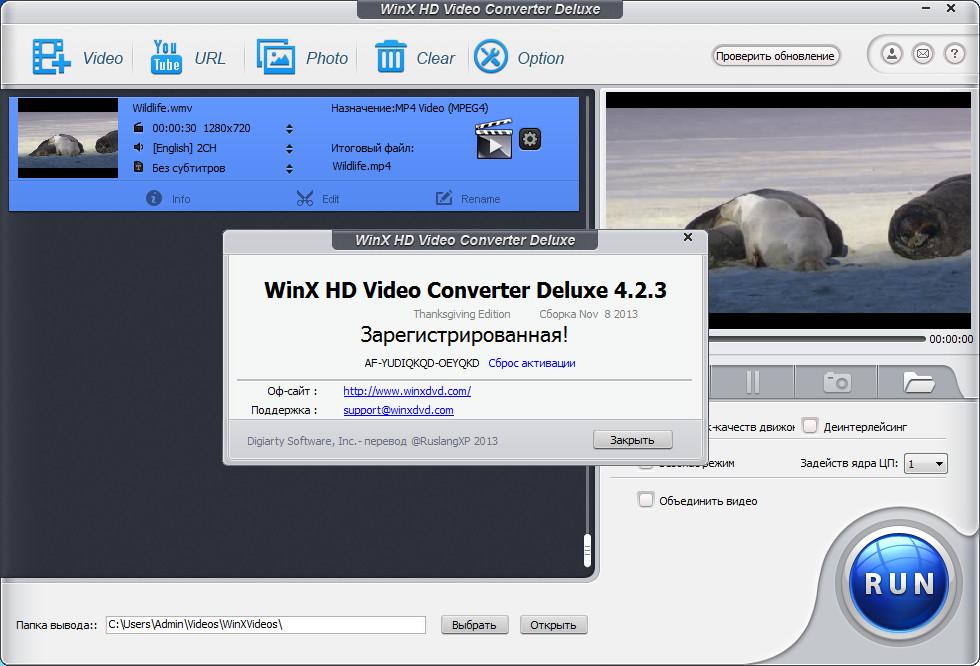Click the Папка вывода output path field
The image size is (980, 666).
point(265,624)
